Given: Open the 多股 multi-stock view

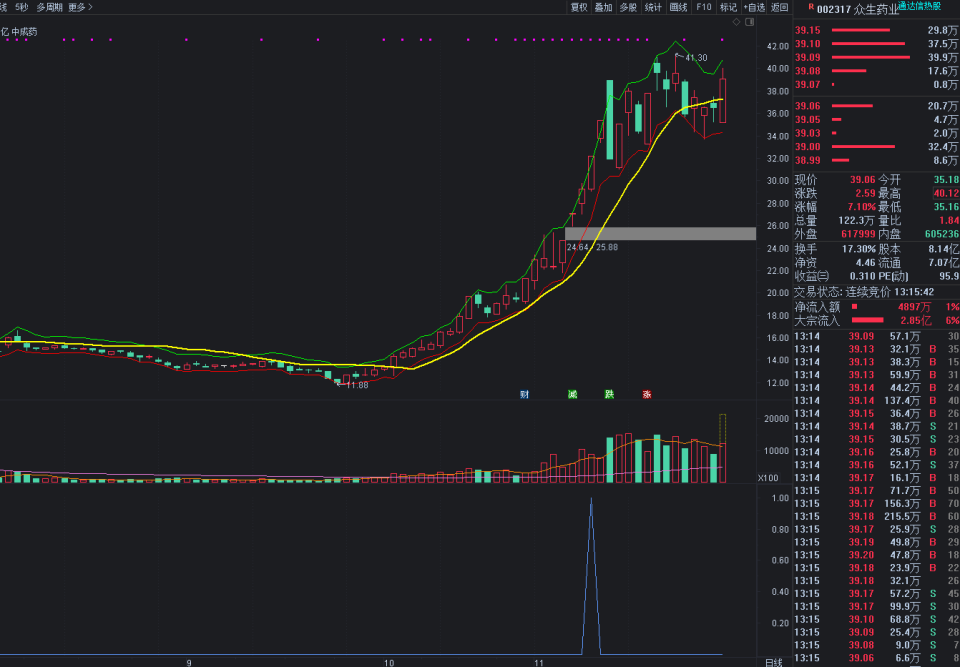Looking at the screenshot, I should (628, 7).
